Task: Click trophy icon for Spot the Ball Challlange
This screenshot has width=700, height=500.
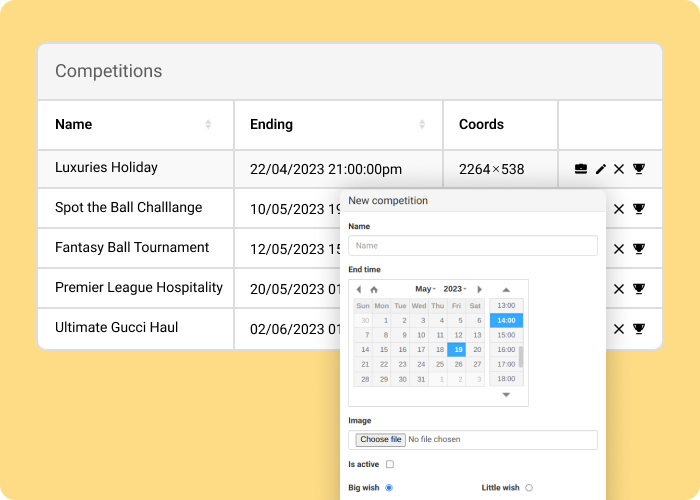Action: coord(639,209)
